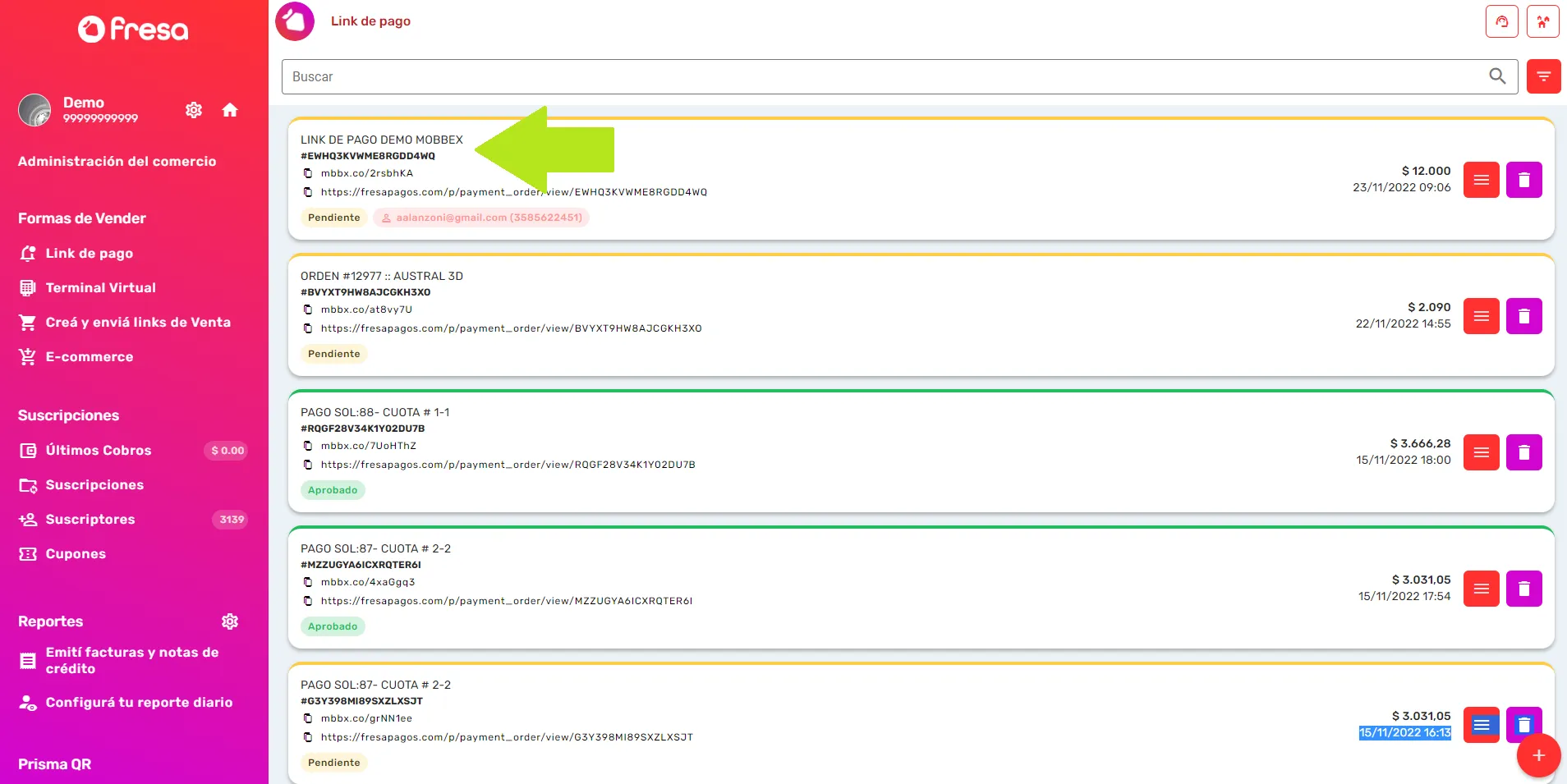Delete the LINK DE PAGO DEMO MOBBEX entry
1567x784 pixels.
pos(1523,180)
